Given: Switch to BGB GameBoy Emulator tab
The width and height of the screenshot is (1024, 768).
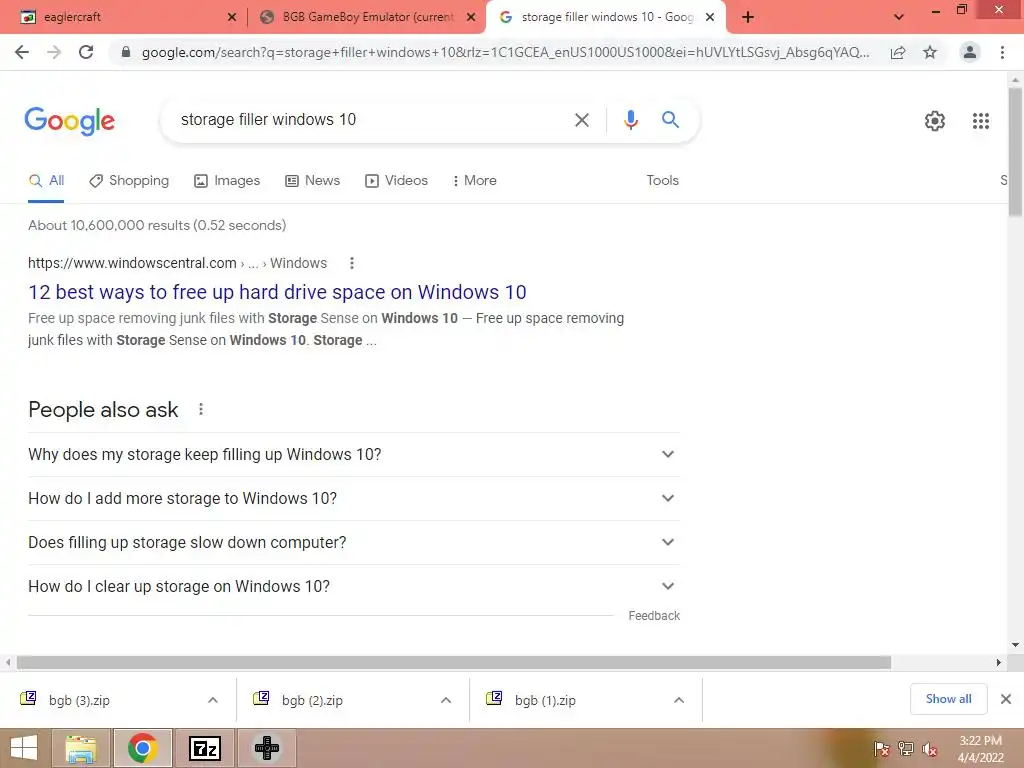Looking at the screenshot, I should coord(368,18).
